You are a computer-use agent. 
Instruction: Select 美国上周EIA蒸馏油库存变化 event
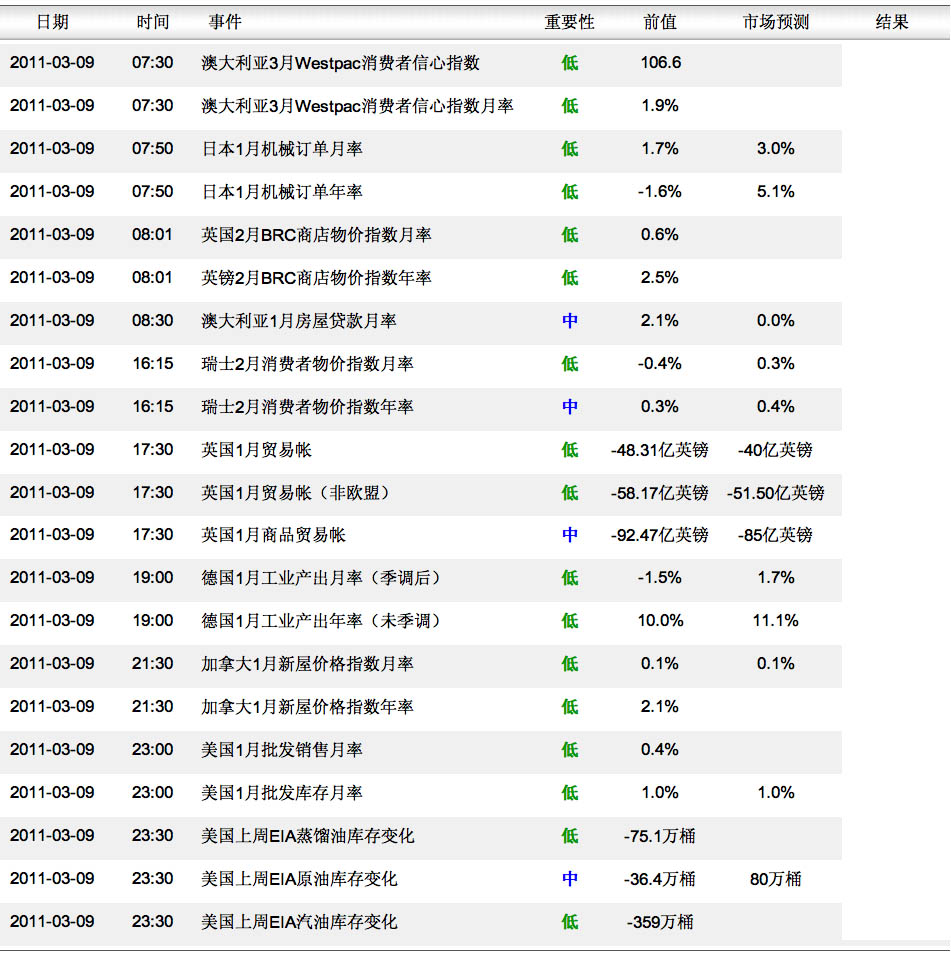[308, 836]
